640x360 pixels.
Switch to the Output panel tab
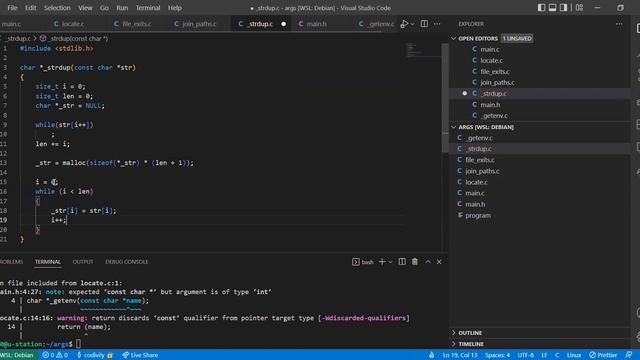tap(83, 262)
